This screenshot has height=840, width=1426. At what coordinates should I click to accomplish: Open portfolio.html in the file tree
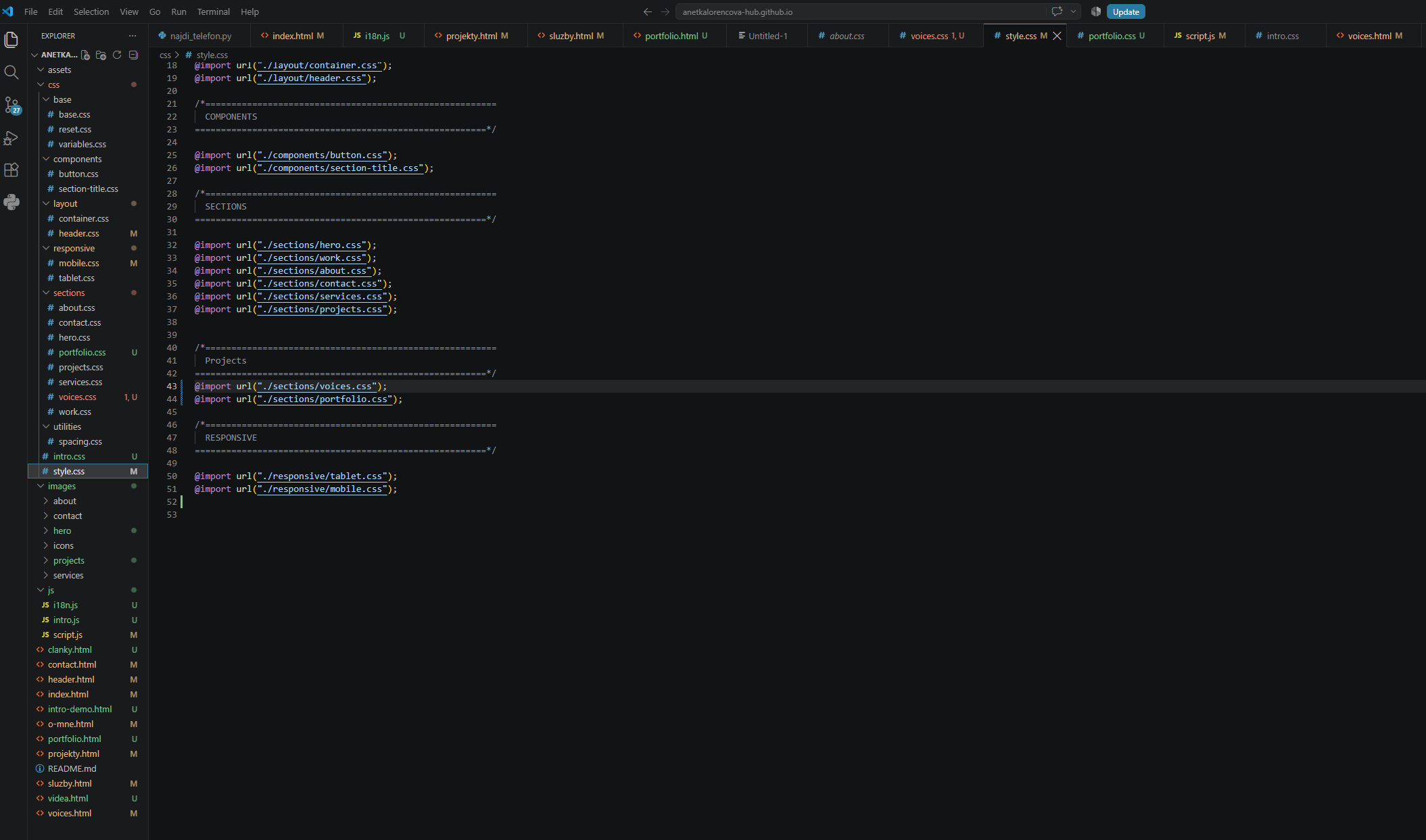(74, 739)
